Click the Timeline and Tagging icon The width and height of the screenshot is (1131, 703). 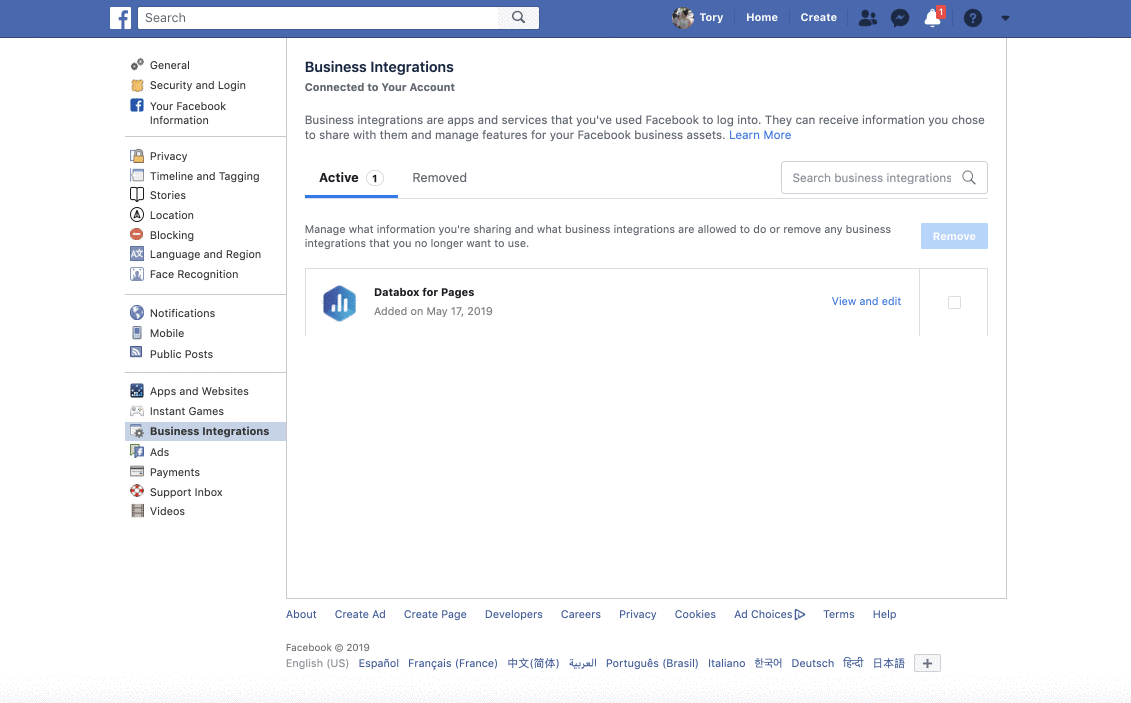[x=137, y=175]
